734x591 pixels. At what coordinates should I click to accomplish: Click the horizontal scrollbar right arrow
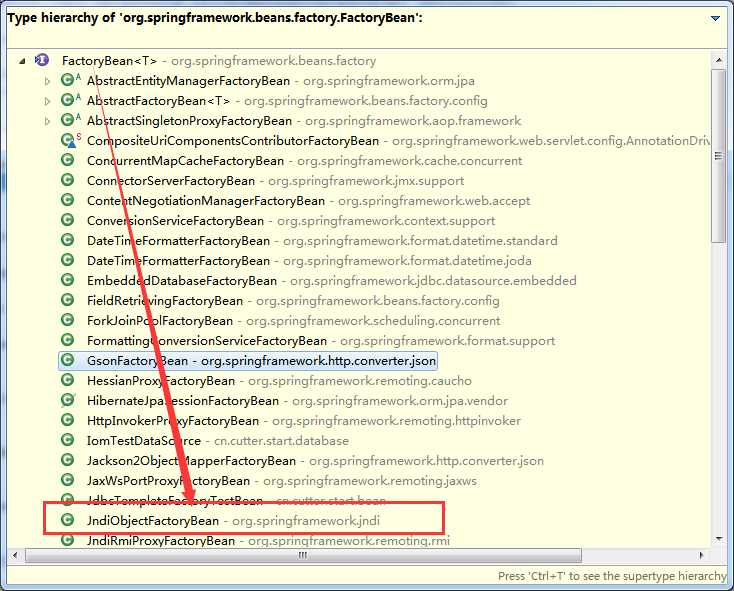701,555
